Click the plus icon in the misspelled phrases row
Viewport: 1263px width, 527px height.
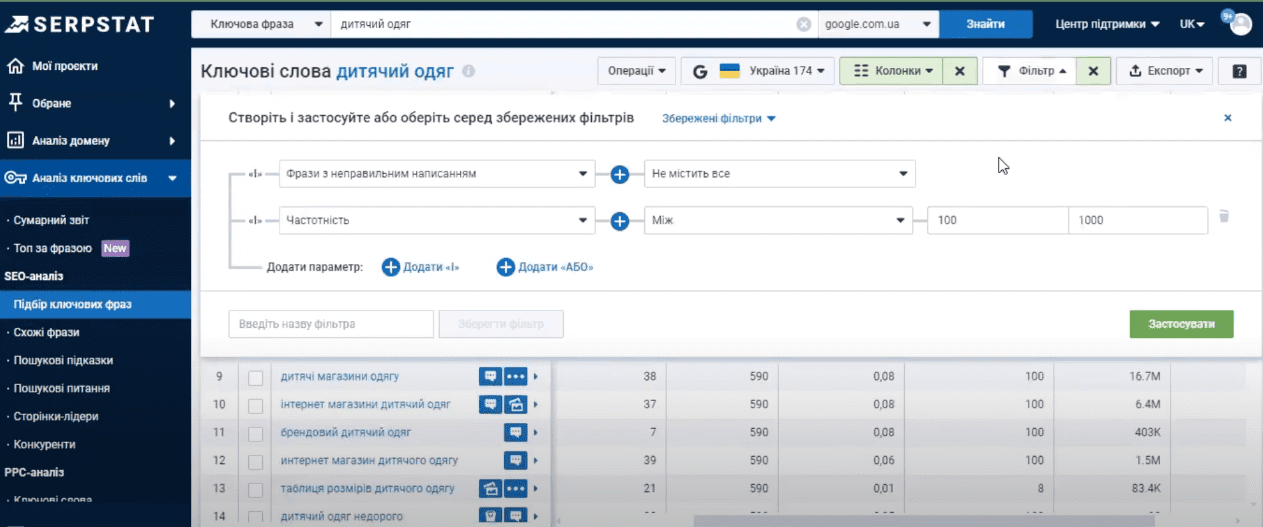tap(619, 174)
